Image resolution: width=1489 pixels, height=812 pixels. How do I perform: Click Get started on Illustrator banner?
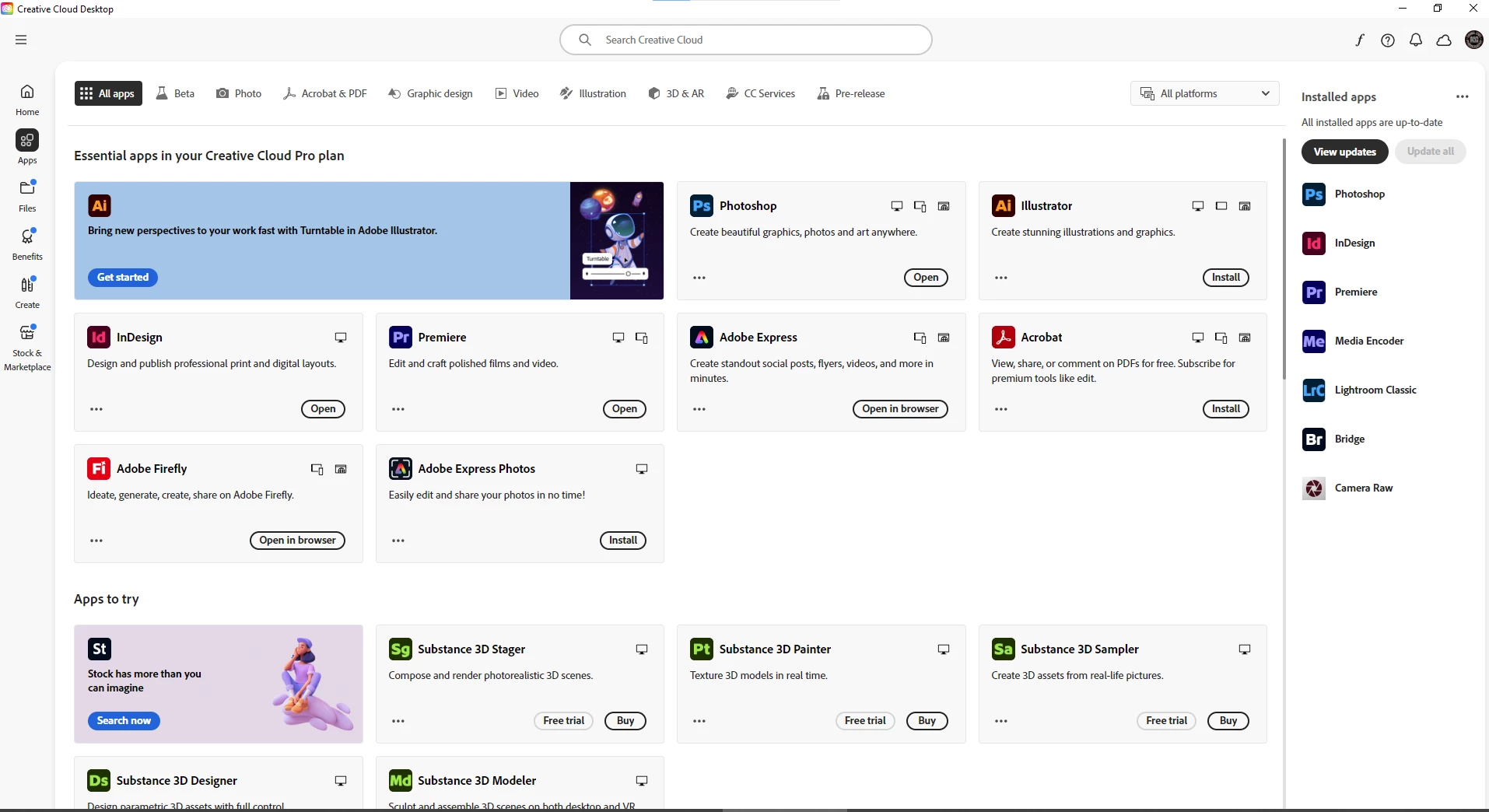pyautogui.click(x=123, y=278)
